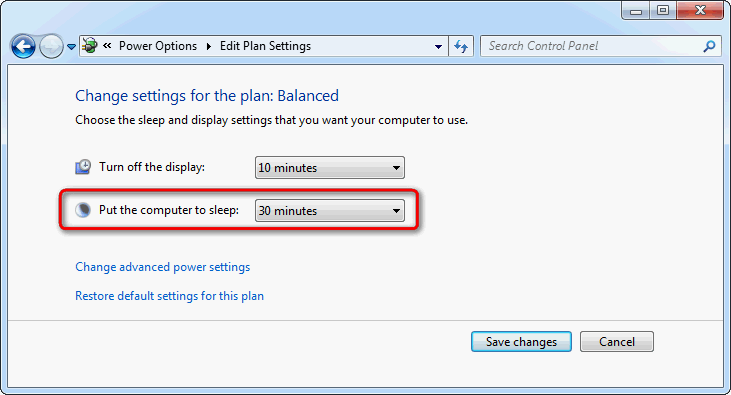
Task: Click Restore default settings for this plan
Action: point(169,296)
